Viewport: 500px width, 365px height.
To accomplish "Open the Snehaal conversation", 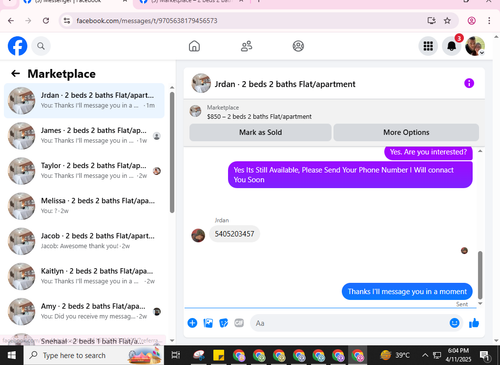I will coord(84,339).
